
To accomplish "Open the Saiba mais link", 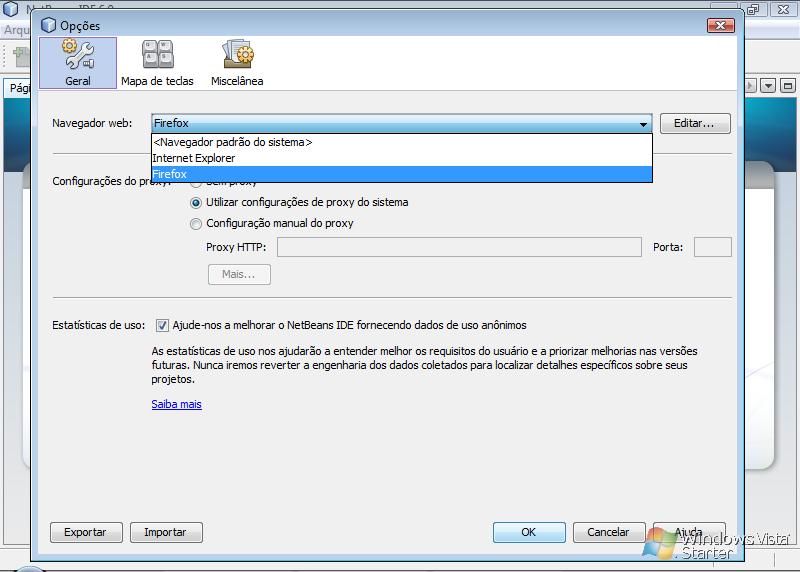I will click(x=177, y=404).
